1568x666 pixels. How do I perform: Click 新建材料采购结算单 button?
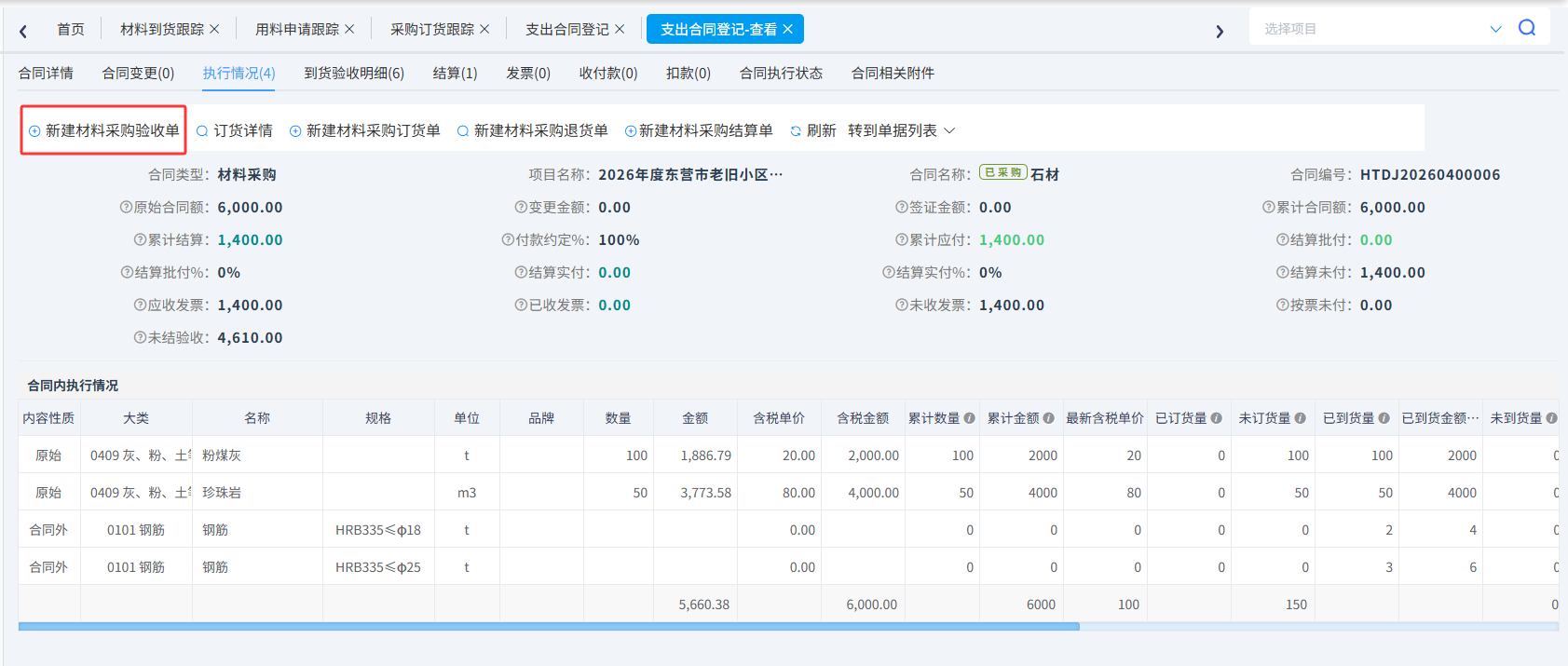pos(699,130)
